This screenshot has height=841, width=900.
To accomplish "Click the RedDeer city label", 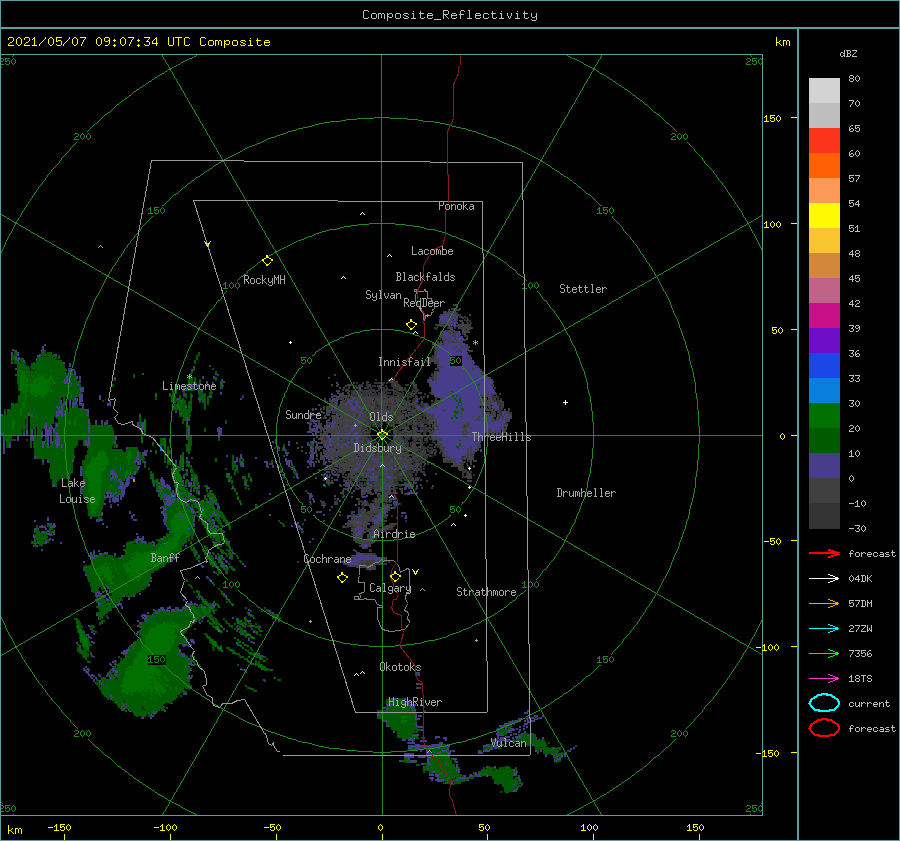I will tap(424, 303).
